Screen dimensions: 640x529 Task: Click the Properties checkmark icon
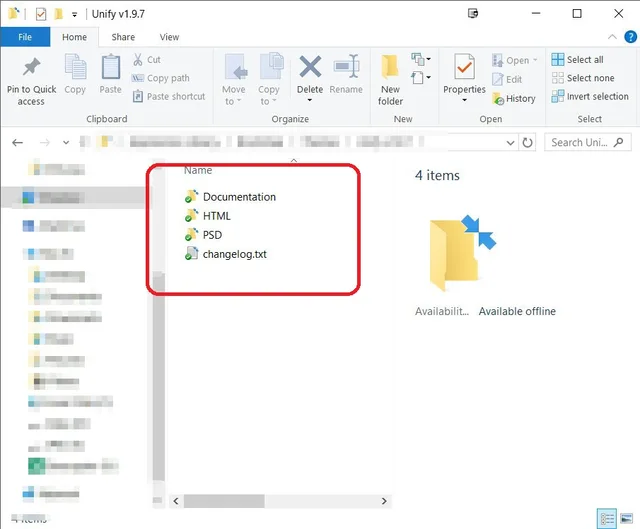(x=464, y=67)
